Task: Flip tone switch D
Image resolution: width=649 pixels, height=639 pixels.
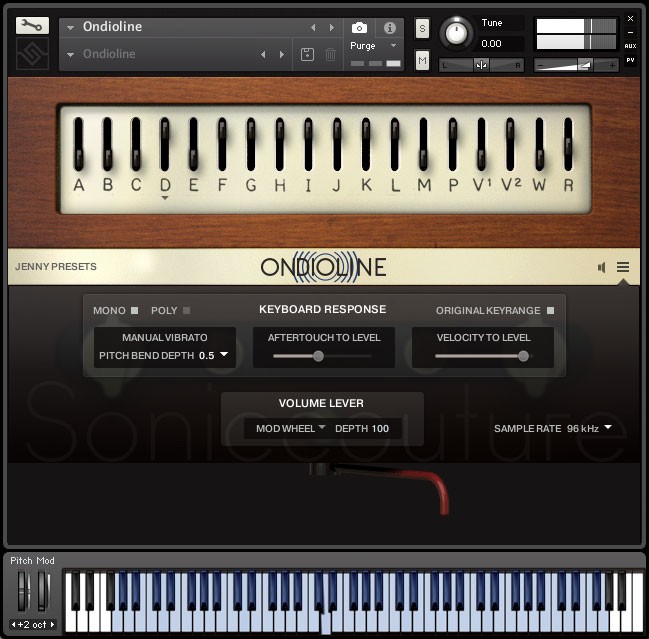Action: [x=165, y=144]
